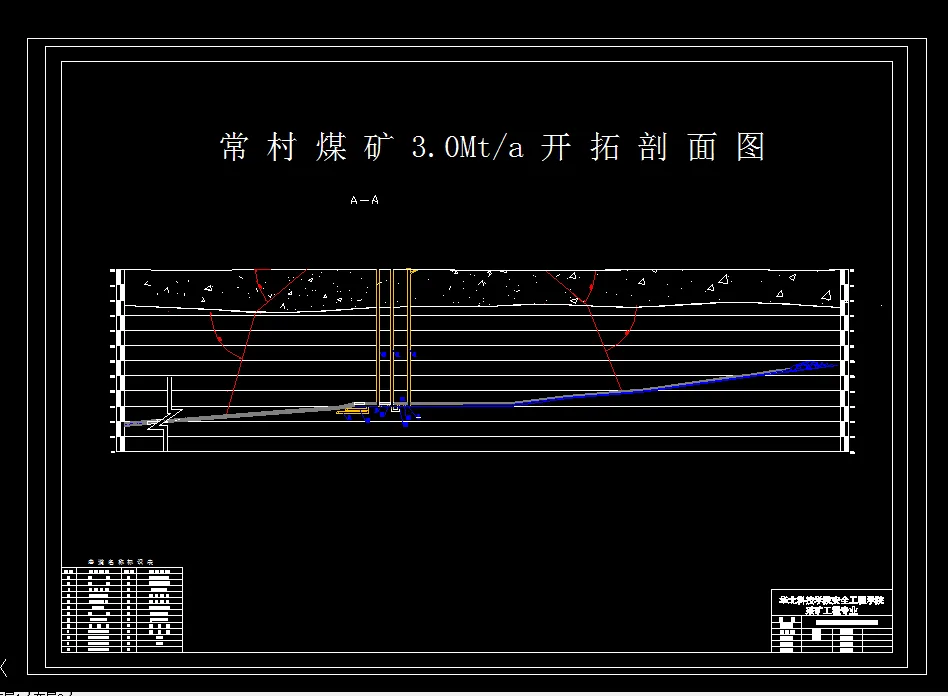Select the right vertical elevation scale bar

846,360
